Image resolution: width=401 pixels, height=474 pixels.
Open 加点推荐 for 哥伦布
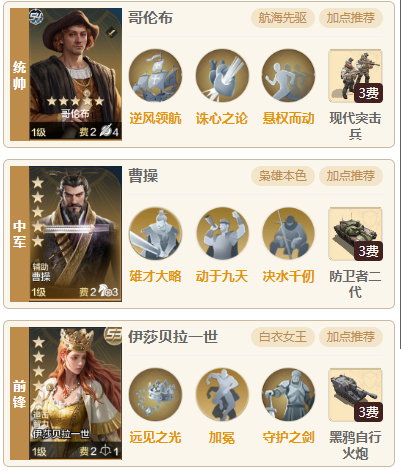(x=351, y=18)
